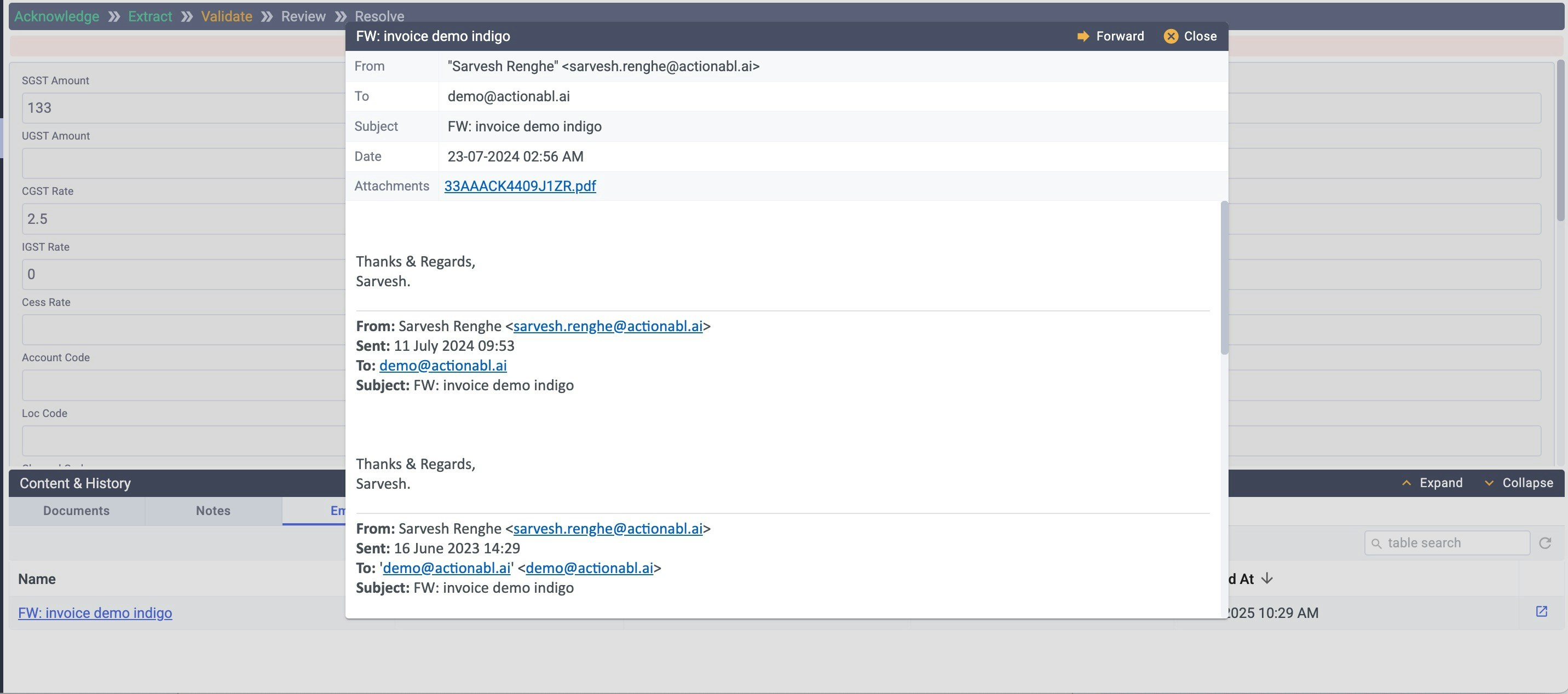The image size is (1568, 694).
Task: Click the demo@actionabl.ai email link
Action: pos(442,365)
